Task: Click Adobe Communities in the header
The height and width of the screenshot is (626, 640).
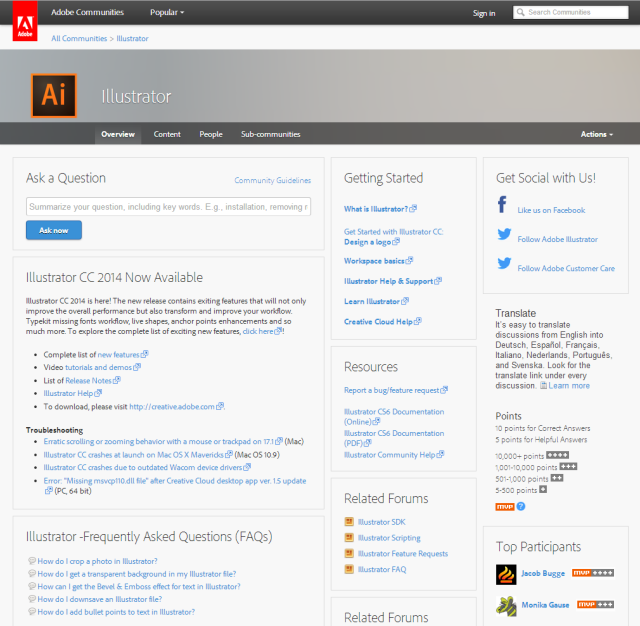Action: pos(87,12)
